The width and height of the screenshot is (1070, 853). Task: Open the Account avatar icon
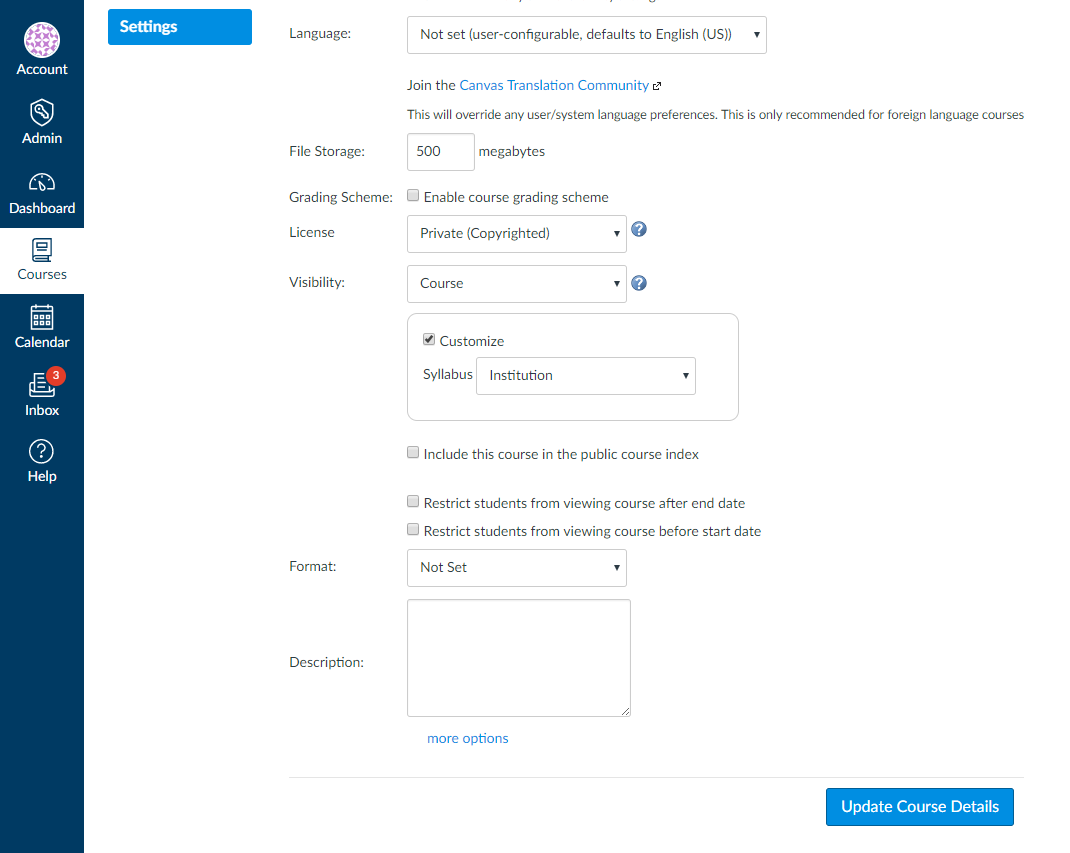point(42,40)
